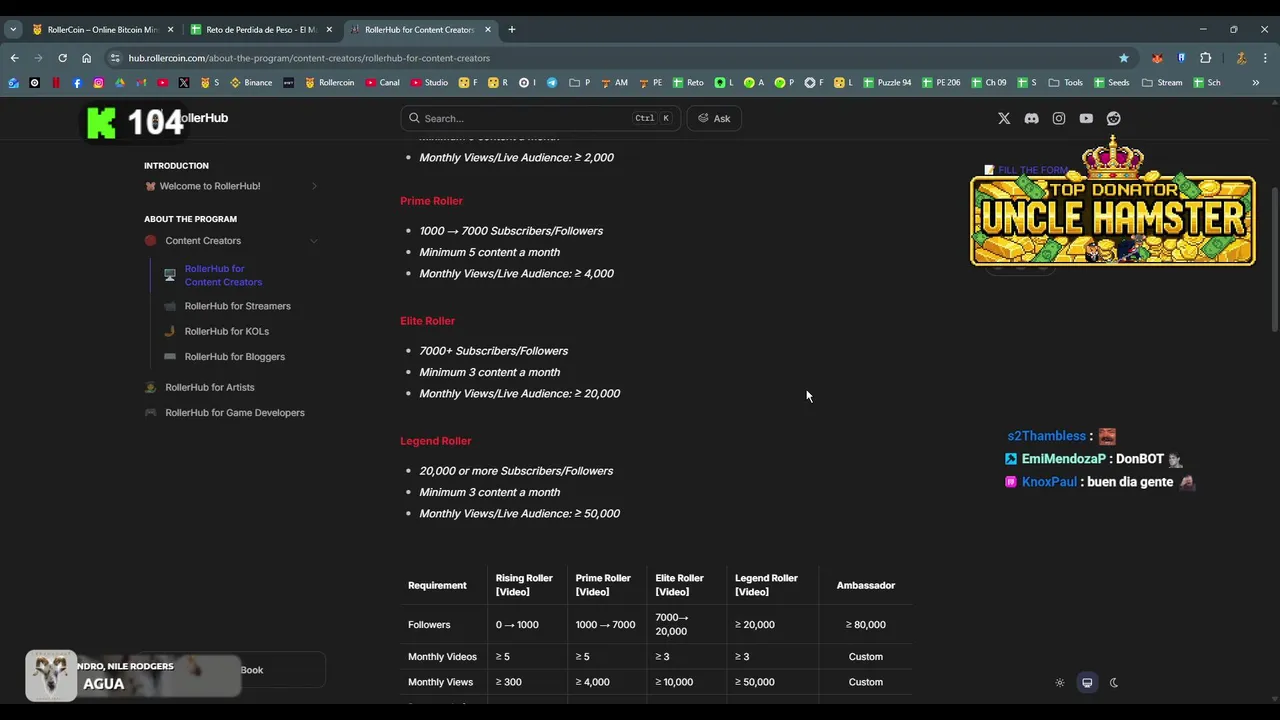The height and width of the screenshot is (720, 1280).
Task: Open the YouTube icon in RollerHub header
Action: point(1086,118)
